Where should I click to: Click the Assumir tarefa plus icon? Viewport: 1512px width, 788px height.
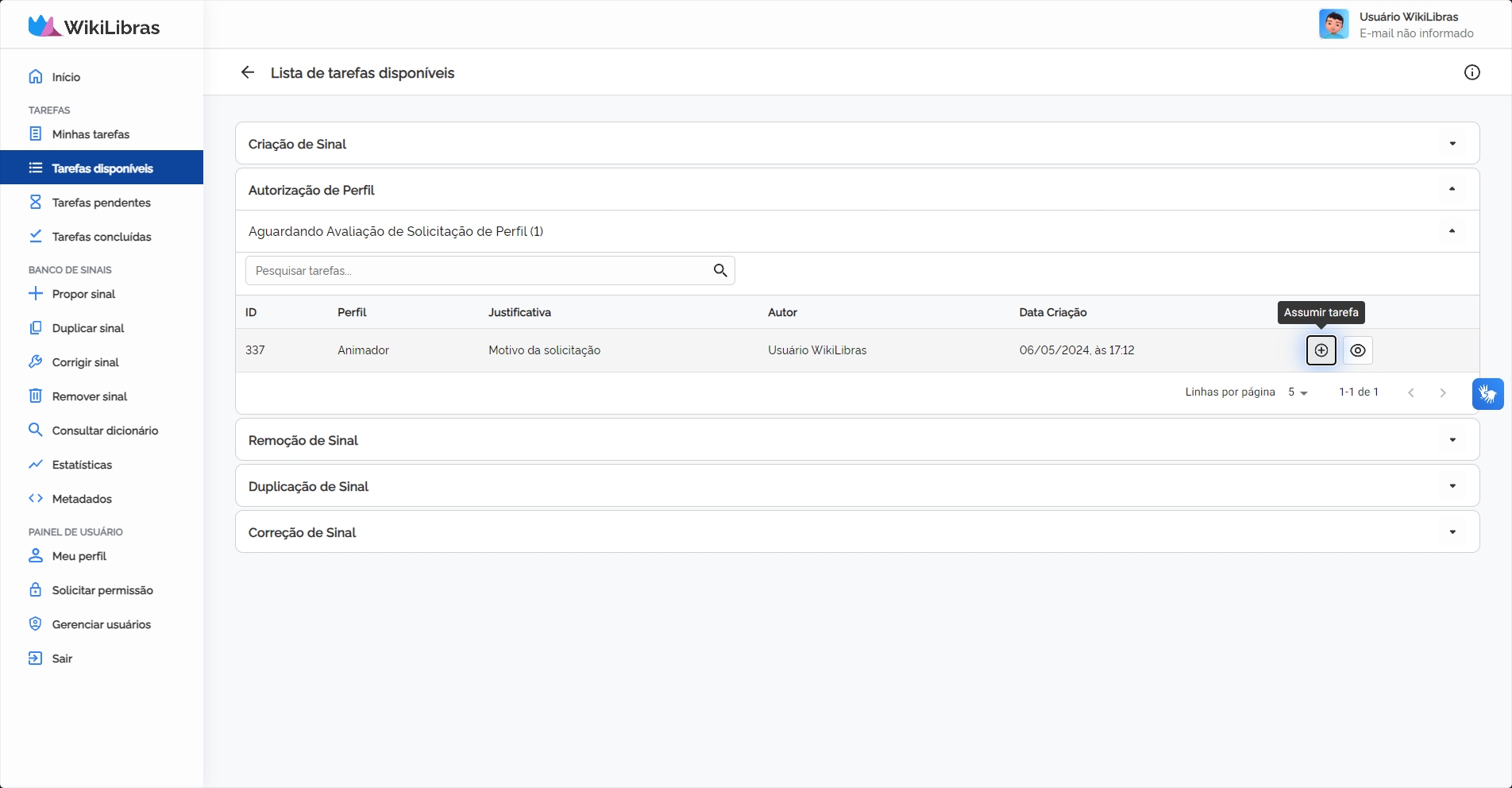tap(1321, 350)
